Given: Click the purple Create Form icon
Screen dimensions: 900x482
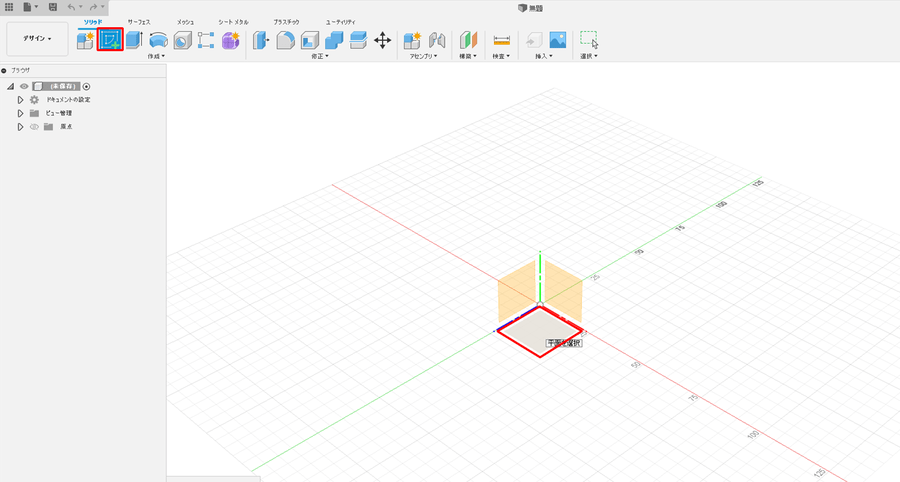Looking at the screenshot, I should (230, 40).
